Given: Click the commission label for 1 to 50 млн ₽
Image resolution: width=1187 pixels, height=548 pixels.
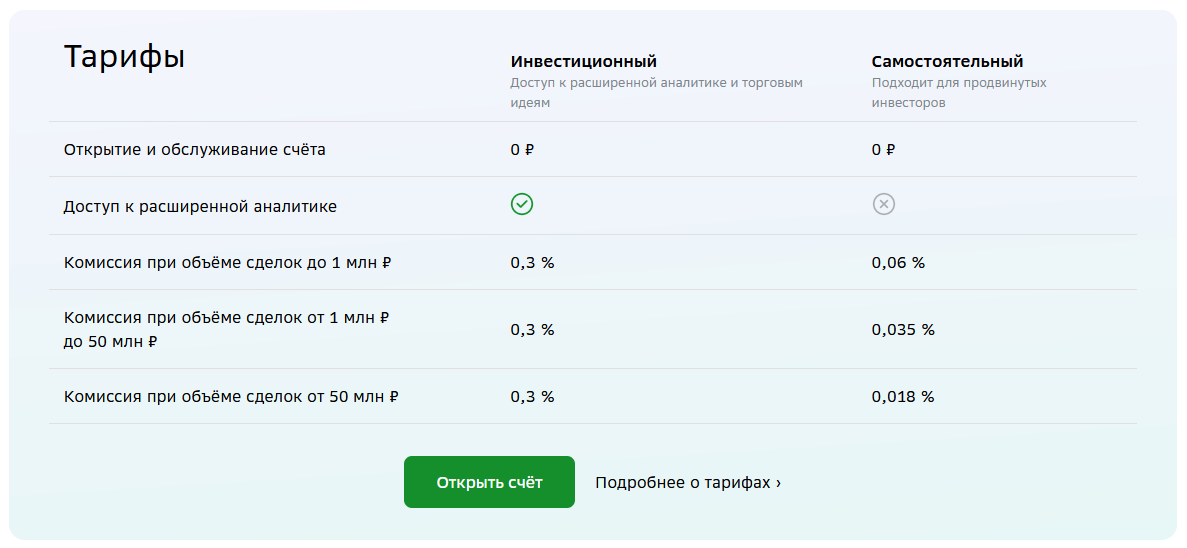Looking at the screenshot, I should click(x=226, y=329).
